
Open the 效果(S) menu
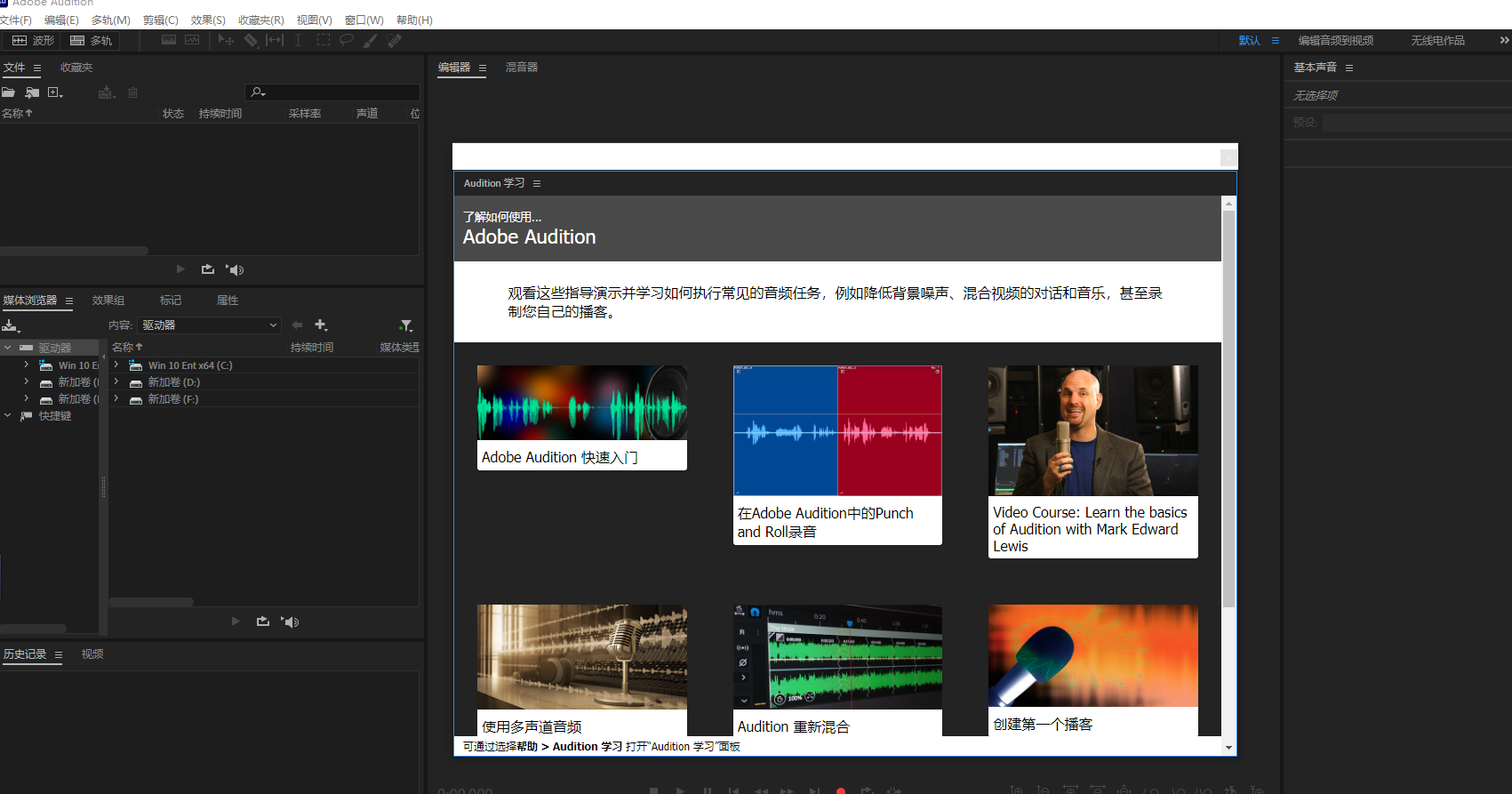click(x=208, y=20)
